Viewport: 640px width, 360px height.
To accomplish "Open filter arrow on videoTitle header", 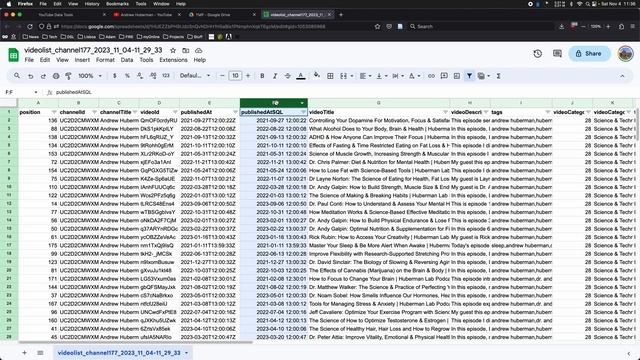I will (x=445, y=112).
